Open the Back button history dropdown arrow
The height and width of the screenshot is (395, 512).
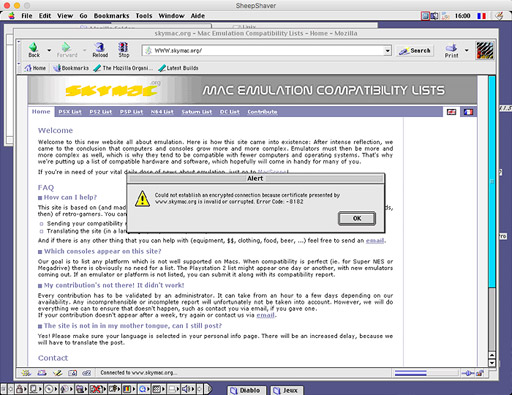49,50
